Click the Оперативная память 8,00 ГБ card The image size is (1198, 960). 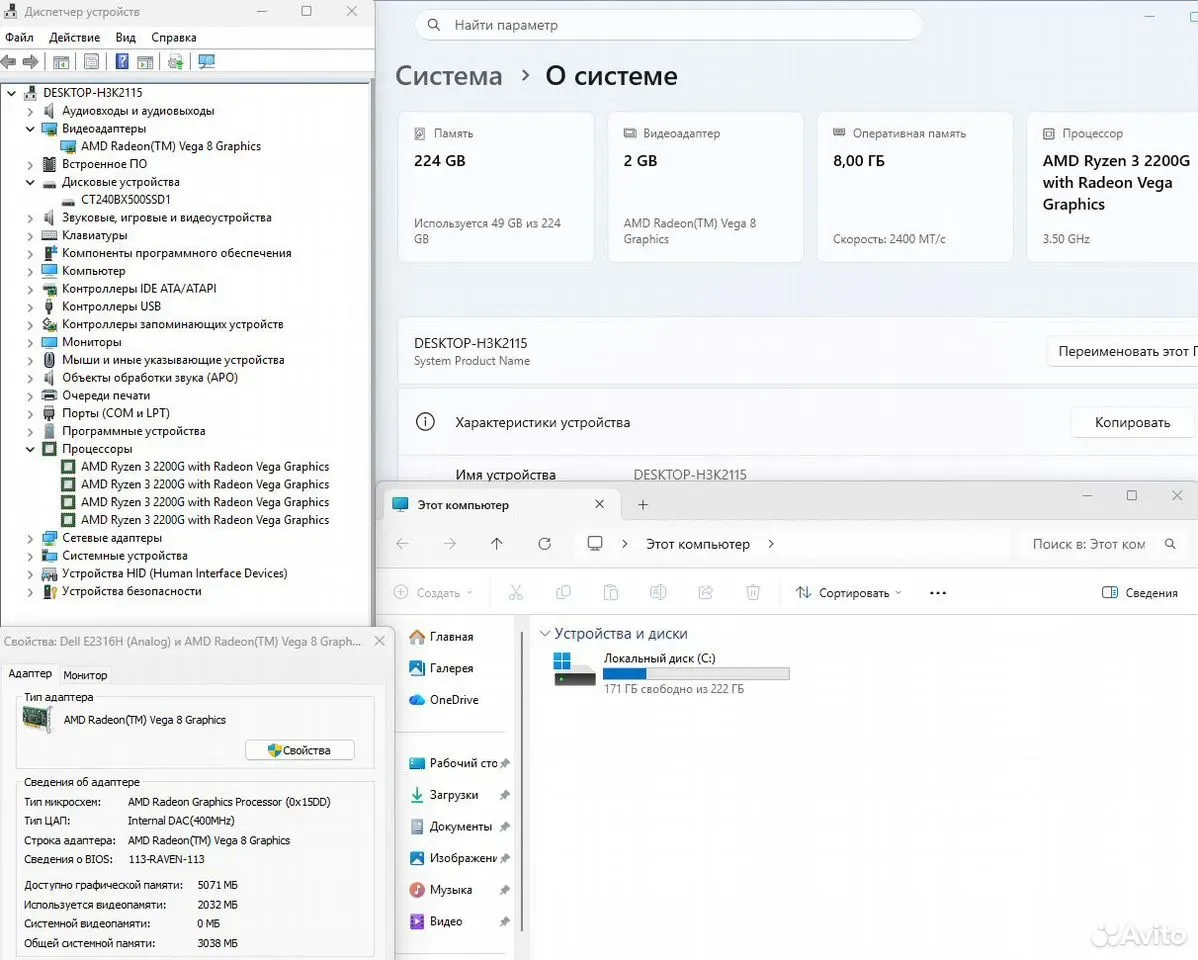[915, 186]
